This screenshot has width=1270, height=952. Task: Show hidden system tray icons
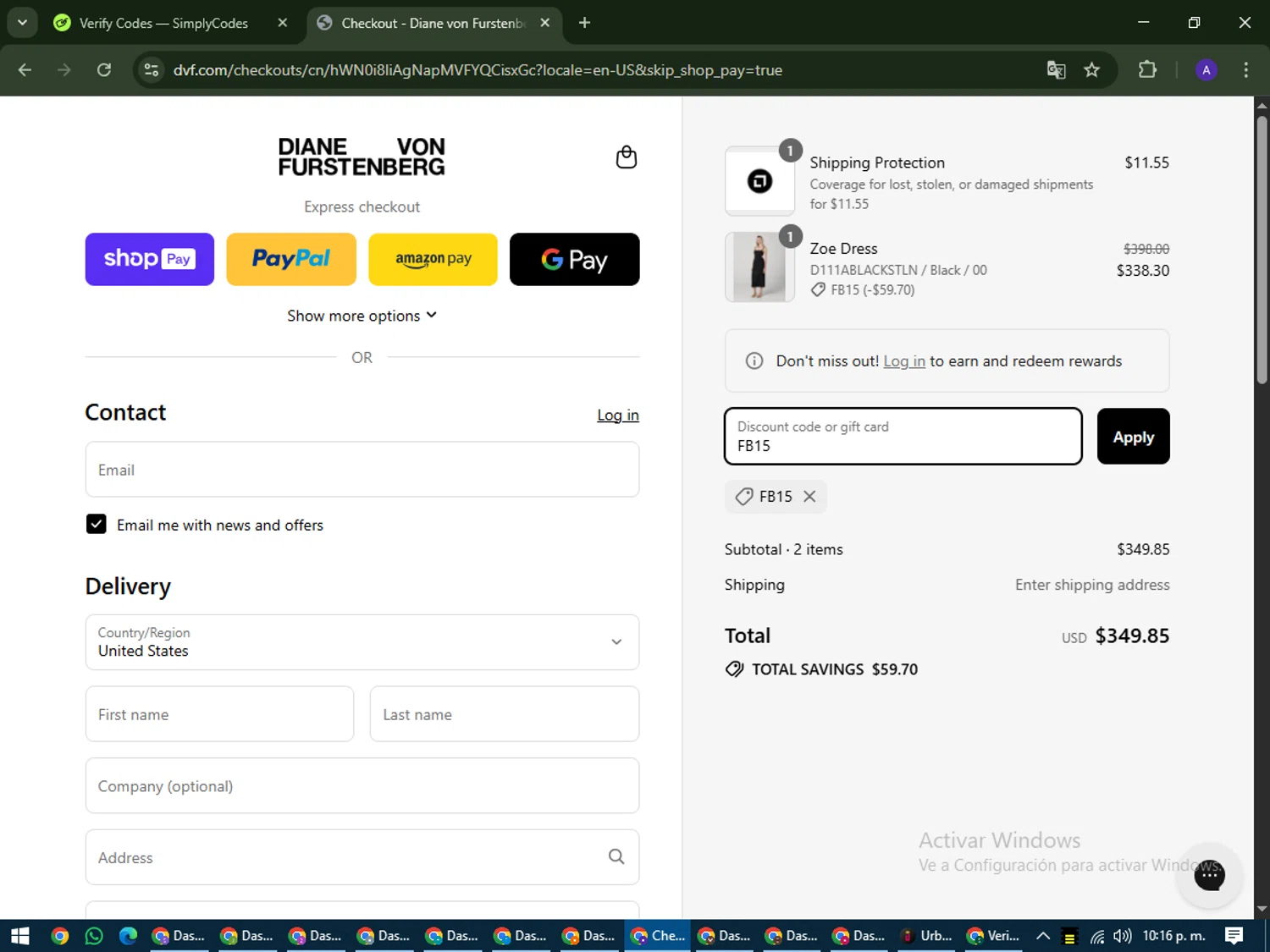click(x=1043, y=936)
